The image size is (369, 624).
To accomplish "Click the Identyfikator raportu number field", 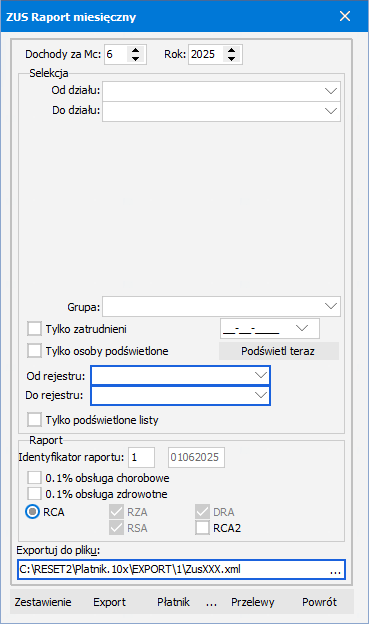I will (141, 457).
